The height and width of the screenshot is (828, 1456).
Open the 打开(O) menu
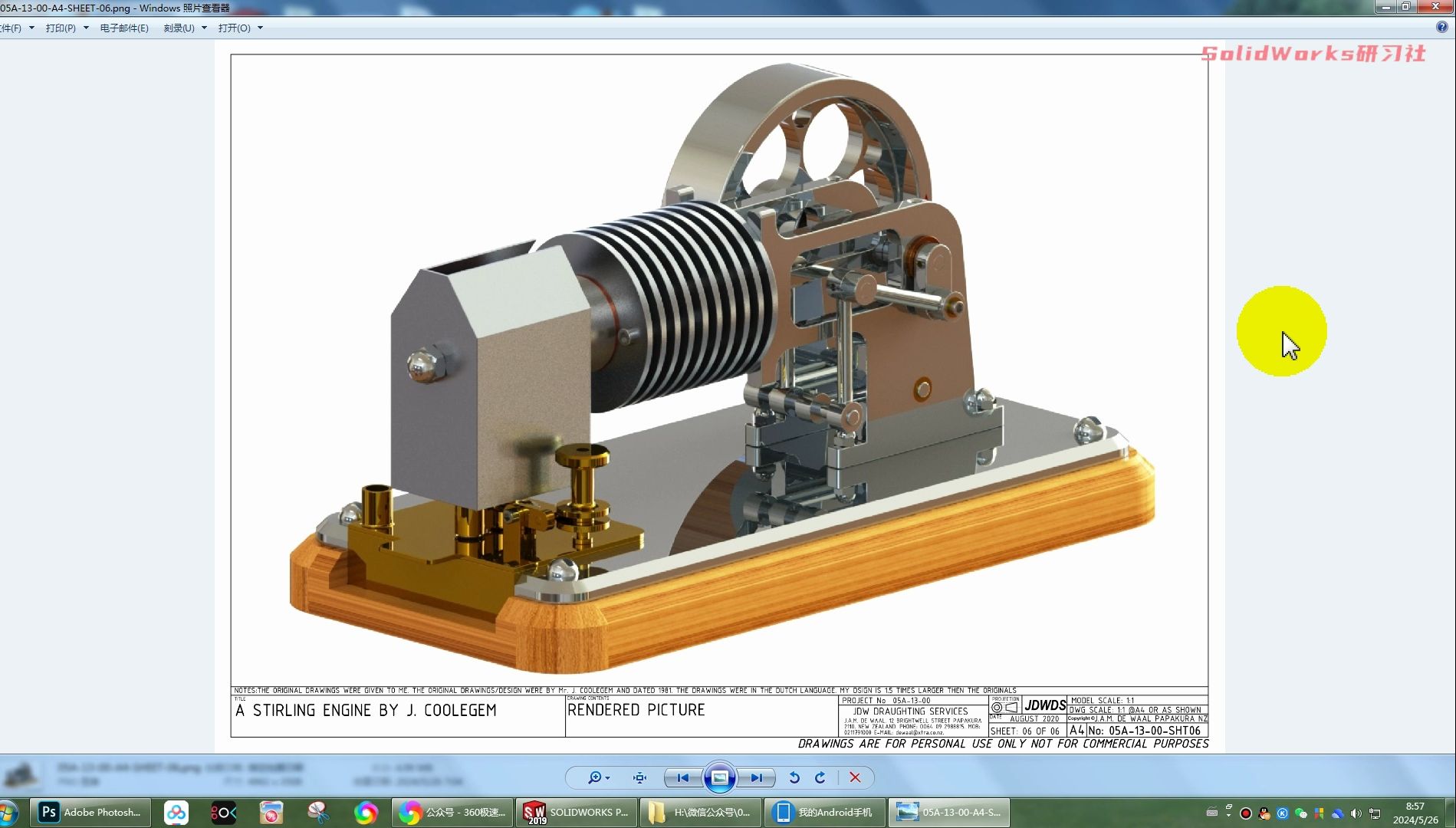[234, 28]
